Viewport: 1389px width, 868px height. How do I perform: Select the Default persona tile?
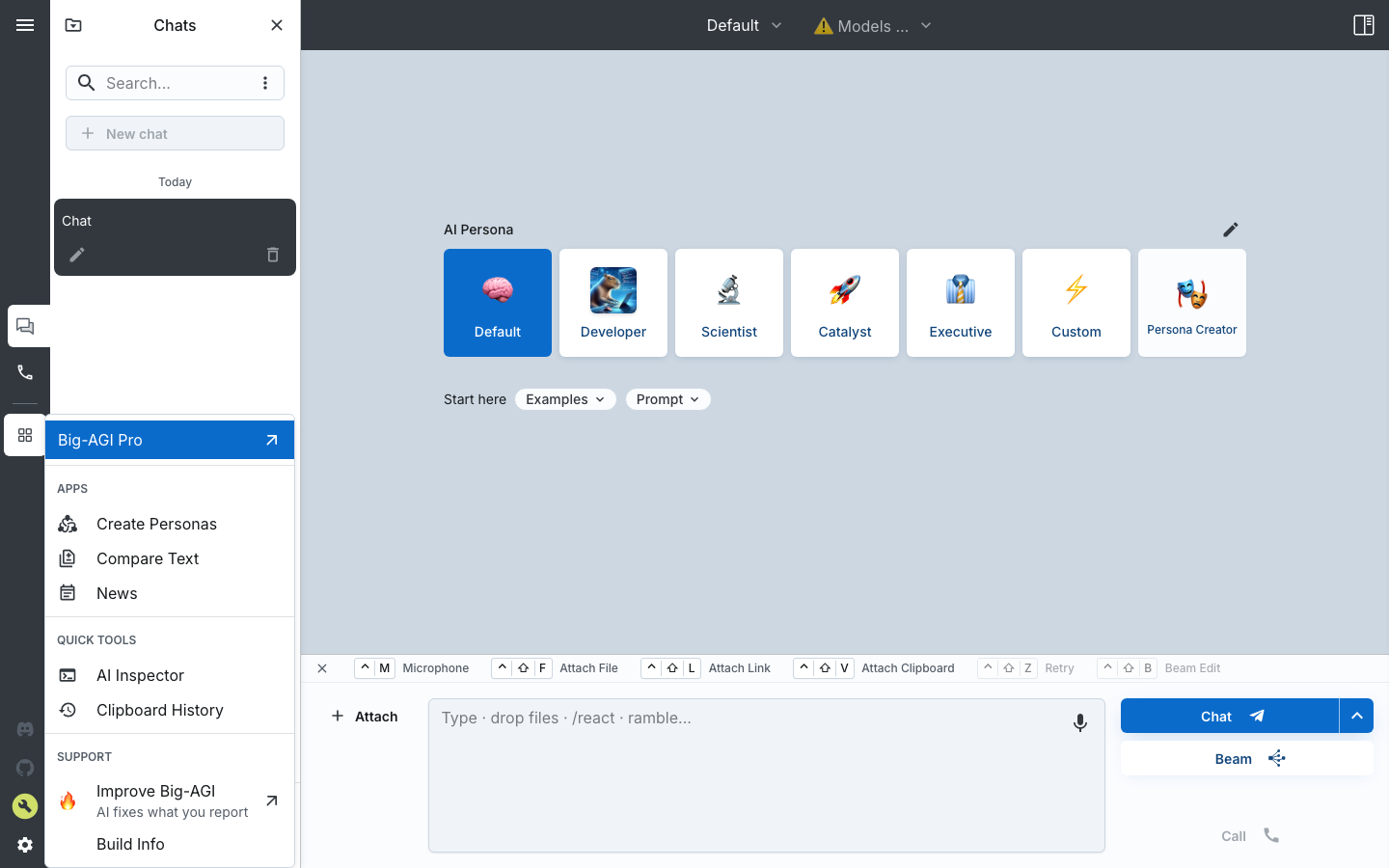pyautogui.click(x=498, y=303)
